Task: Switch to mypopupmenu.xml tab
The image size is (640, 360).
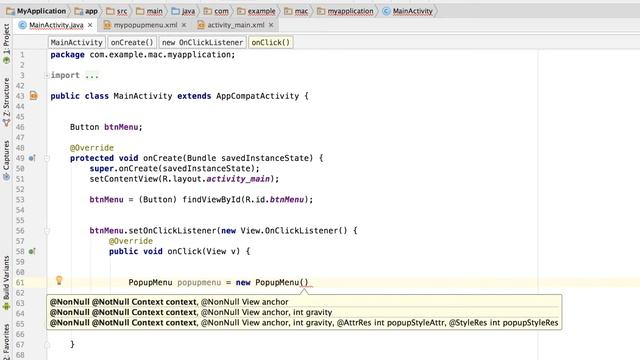Action: click(x=145, y=25)
